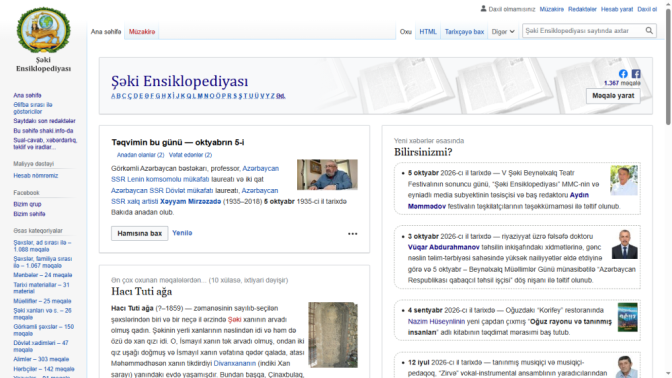
Task: Click the Hamısına bax button
Action: point(139,233)
